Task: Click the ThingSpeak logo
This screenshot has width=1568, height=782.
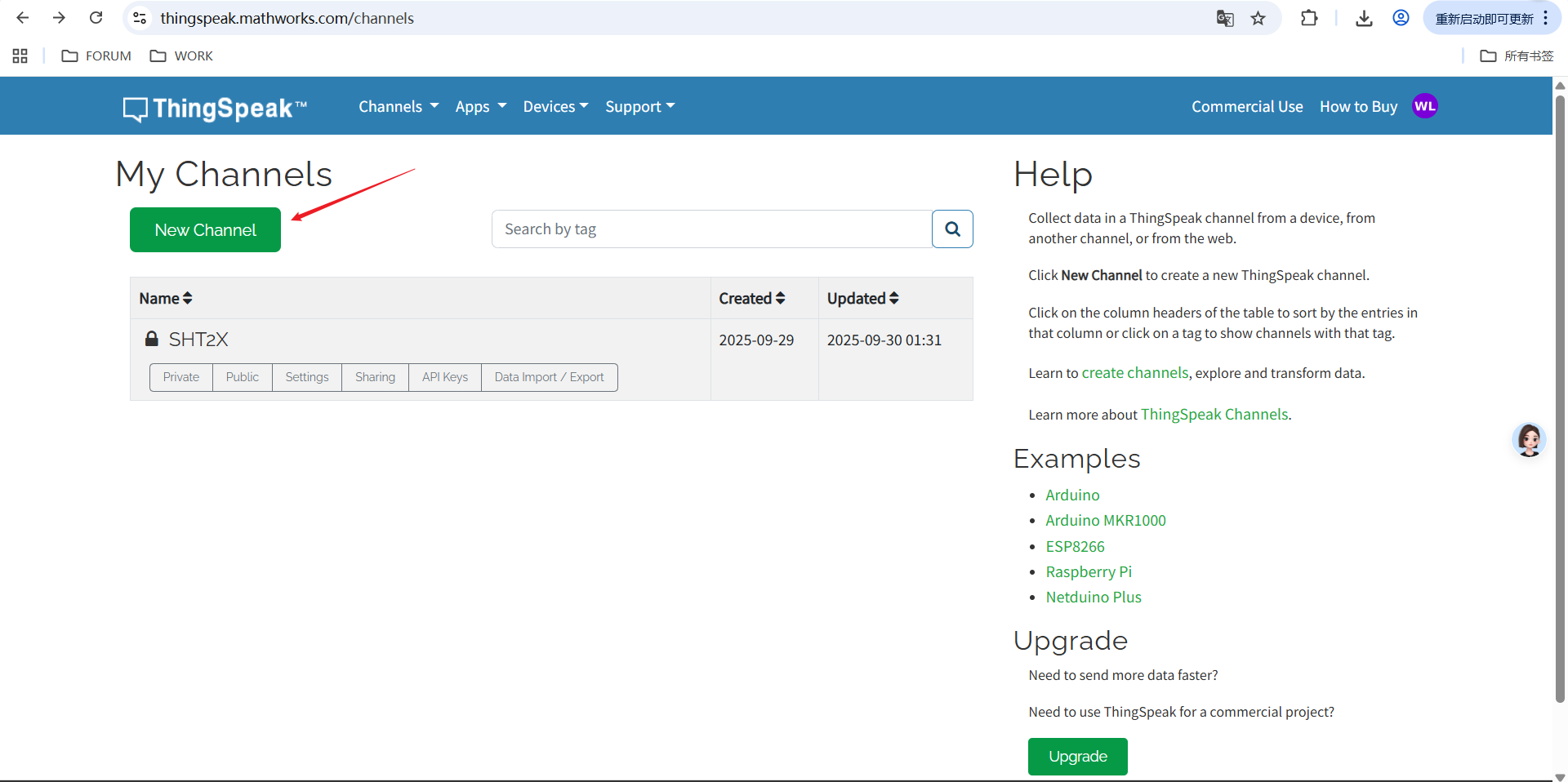Action: point(215,108)
